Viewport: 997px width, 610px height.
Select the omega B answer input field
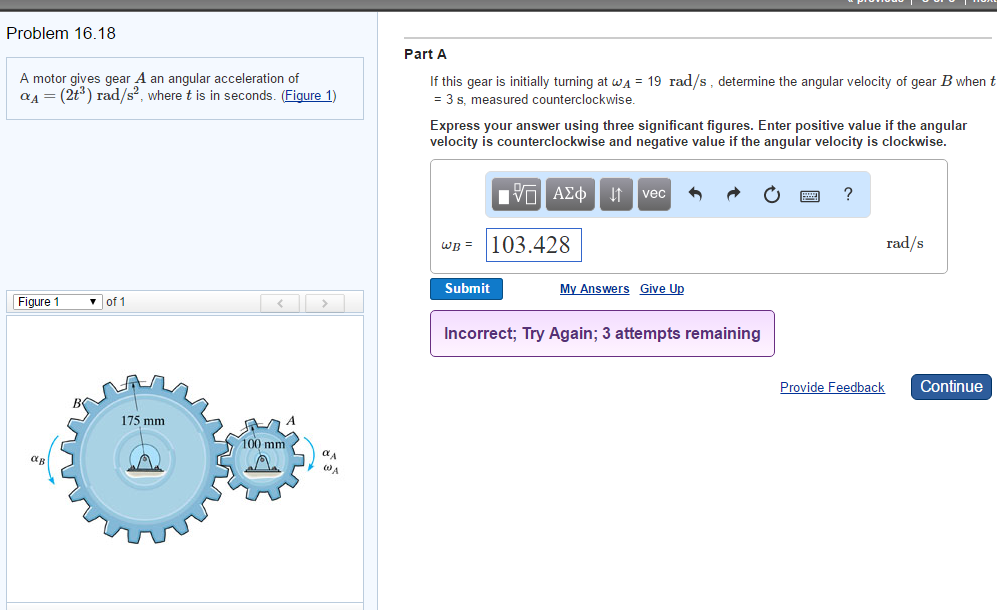coord(533,244)
